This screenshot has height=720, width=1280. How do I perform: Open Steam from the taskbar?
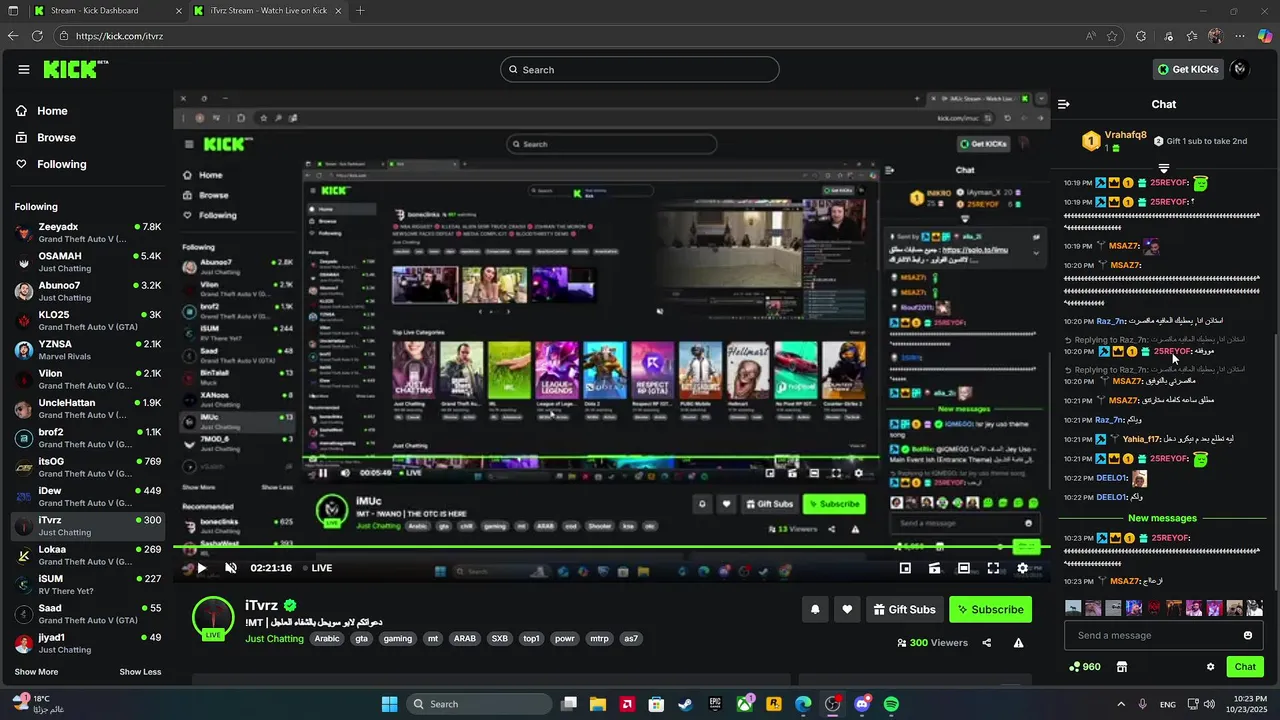click(x=685, y=704)
